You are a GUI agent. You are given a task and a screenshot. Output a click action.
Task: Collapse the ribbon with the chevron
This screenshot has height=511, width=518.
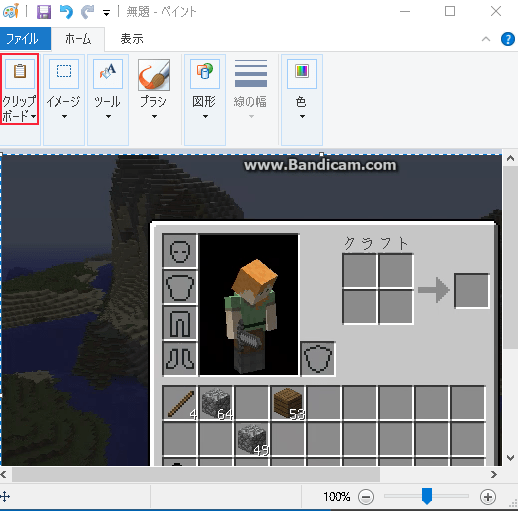[486, 39]
